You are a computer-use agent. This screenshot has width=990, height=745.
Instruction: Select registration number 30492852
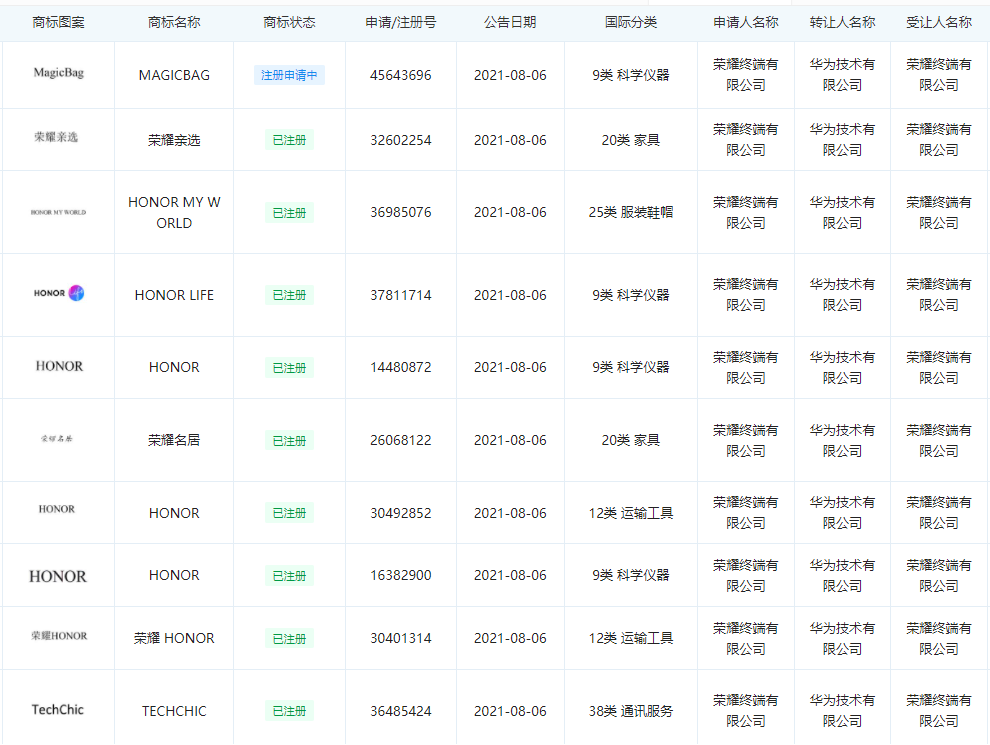[x=401, y=513]
